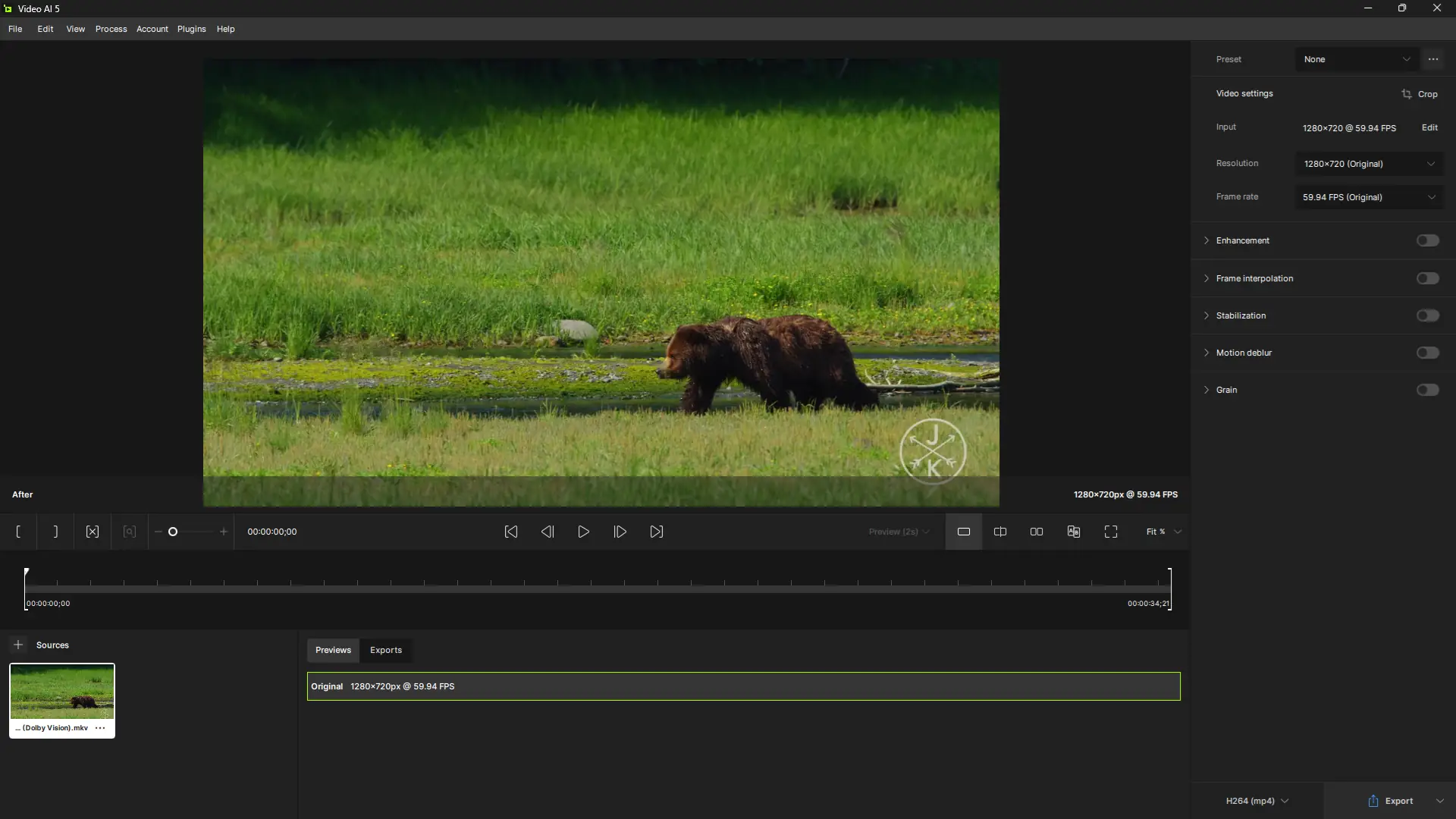Click the clear trim selection icon
The image size is (1456, 819).
[93, 532]
